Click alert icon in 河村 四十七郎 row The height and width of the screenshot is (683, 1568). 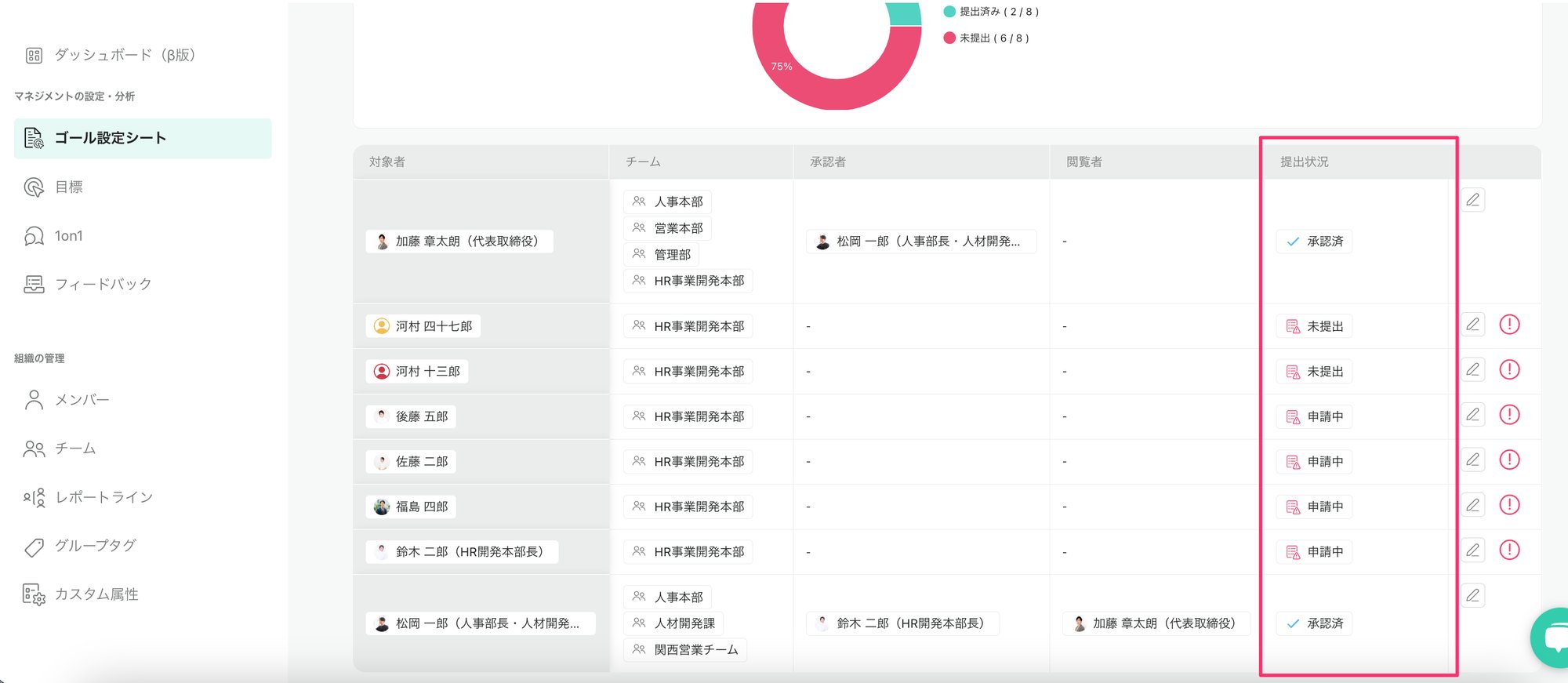(x=1508, y=325)
